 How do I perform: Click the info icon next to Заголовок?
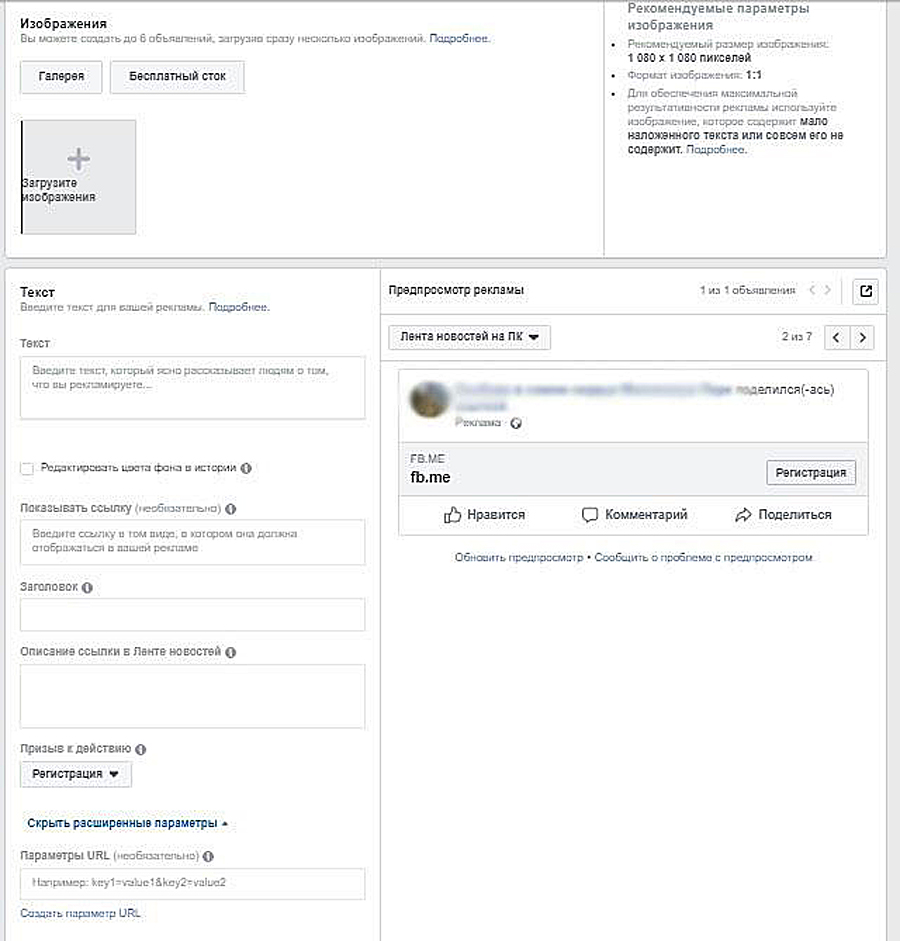(x=87, y=588)
